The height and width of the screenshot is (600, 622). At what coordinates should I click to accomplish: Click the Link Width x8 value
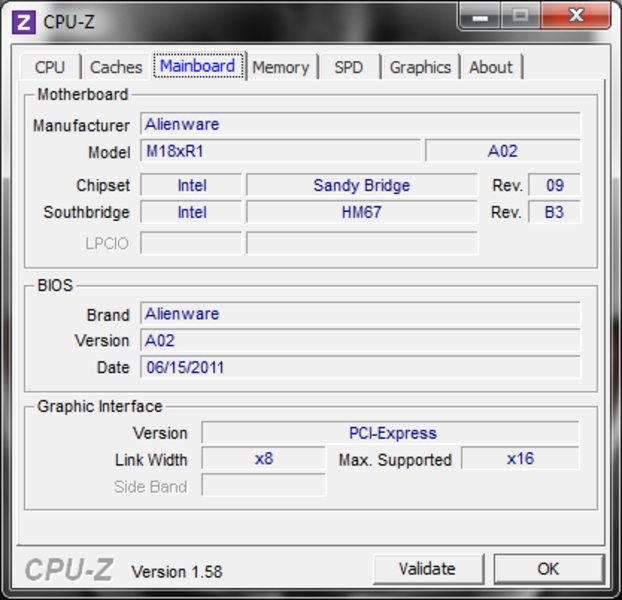click(264, 459)
